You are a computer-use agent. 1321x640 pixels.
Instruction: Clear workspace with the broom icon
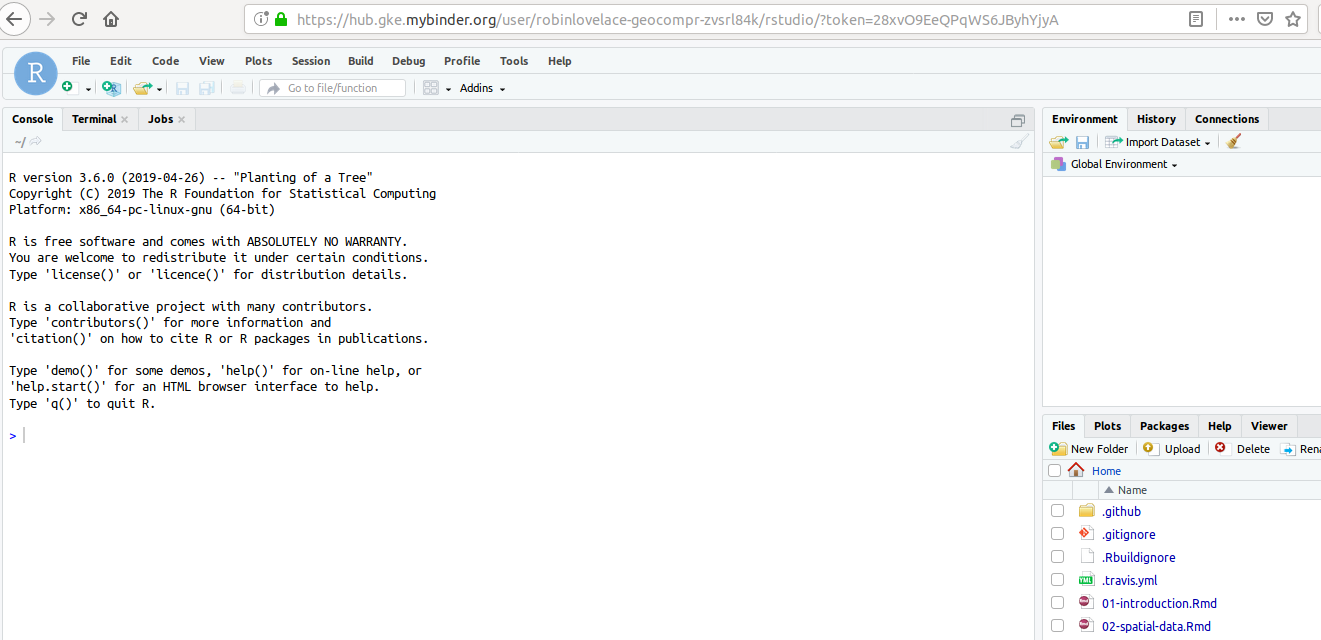(x=1233, y=141)
